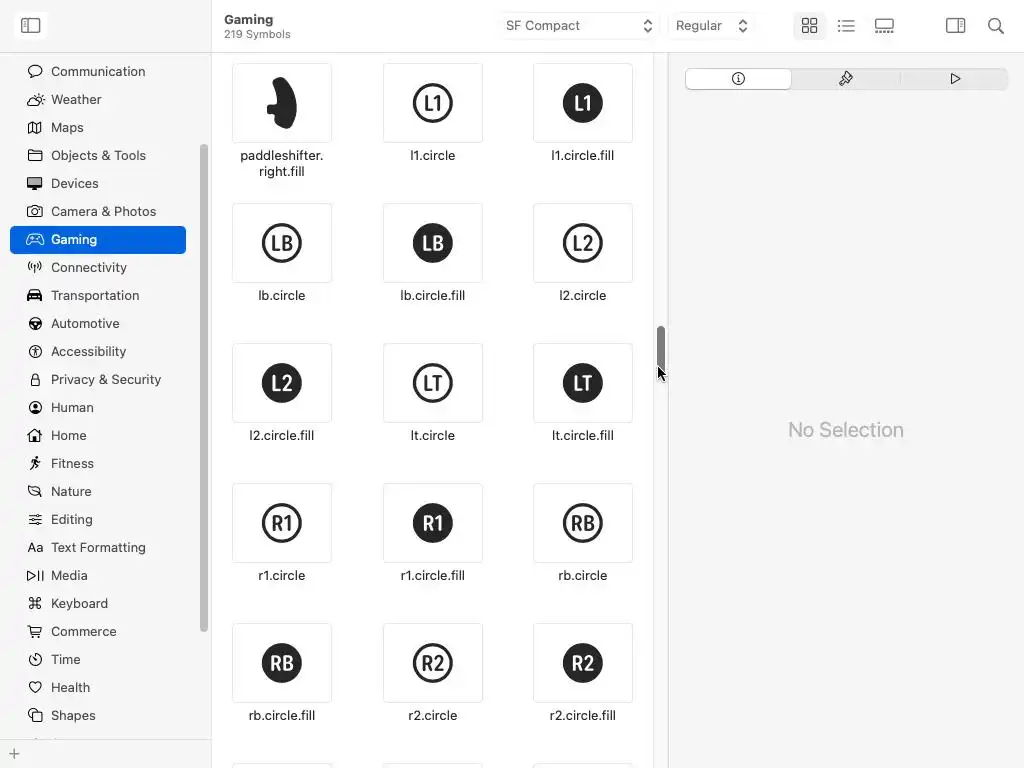Add a new collection with plus button
Screen dimensions: 1024x768
point(14,754)
